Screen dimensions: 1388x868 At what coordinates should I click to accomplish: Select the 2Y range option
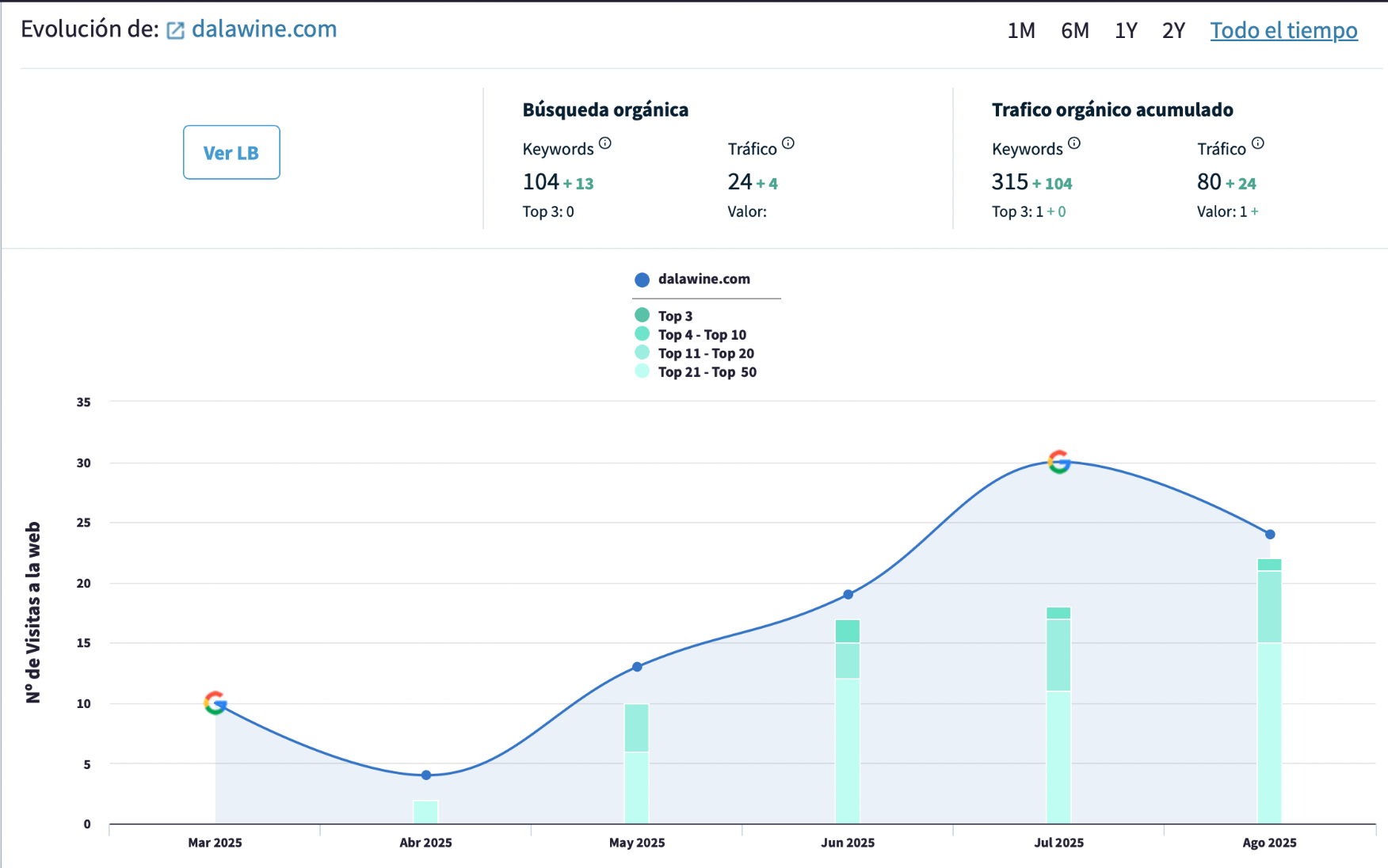(1173, 30)
